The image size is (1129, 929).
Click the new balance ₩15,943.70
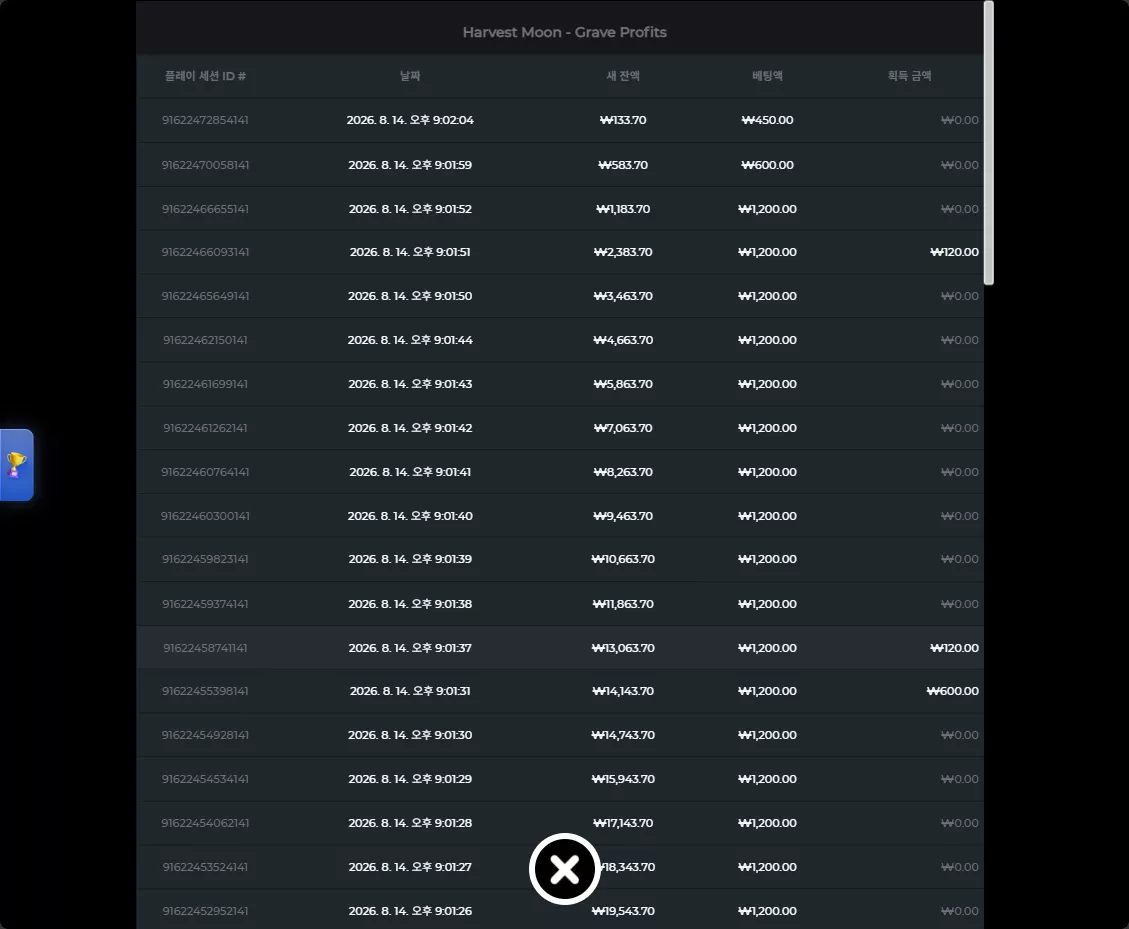pos(623,778)
